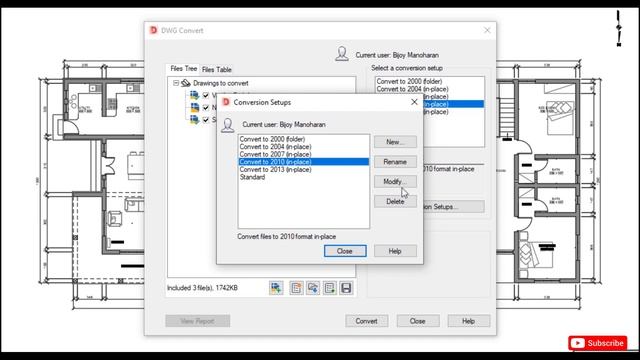Click Close button at bottom of DWG Convert

tap(418, 321)
